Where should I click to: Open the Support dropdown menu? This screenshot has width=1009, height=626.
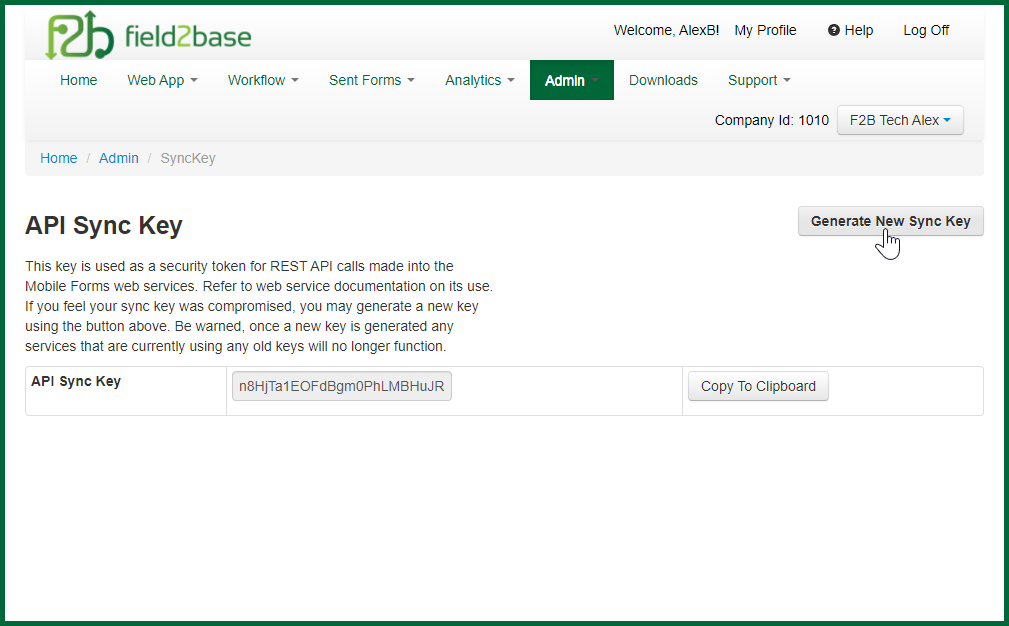(x=758, y=80)
